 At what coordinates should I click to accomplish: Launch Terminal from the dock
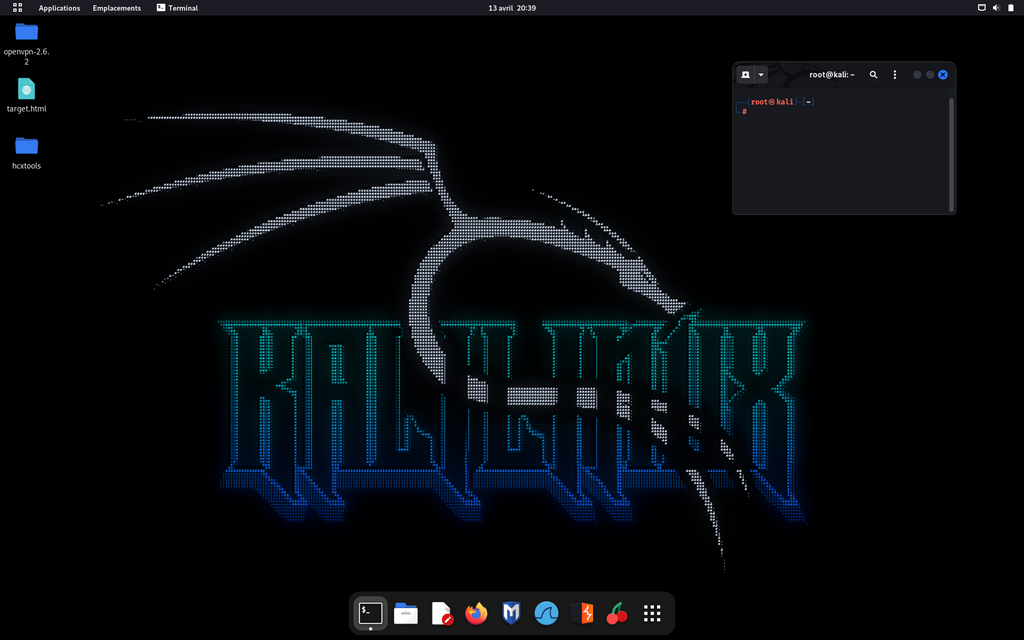coord(370,613)
